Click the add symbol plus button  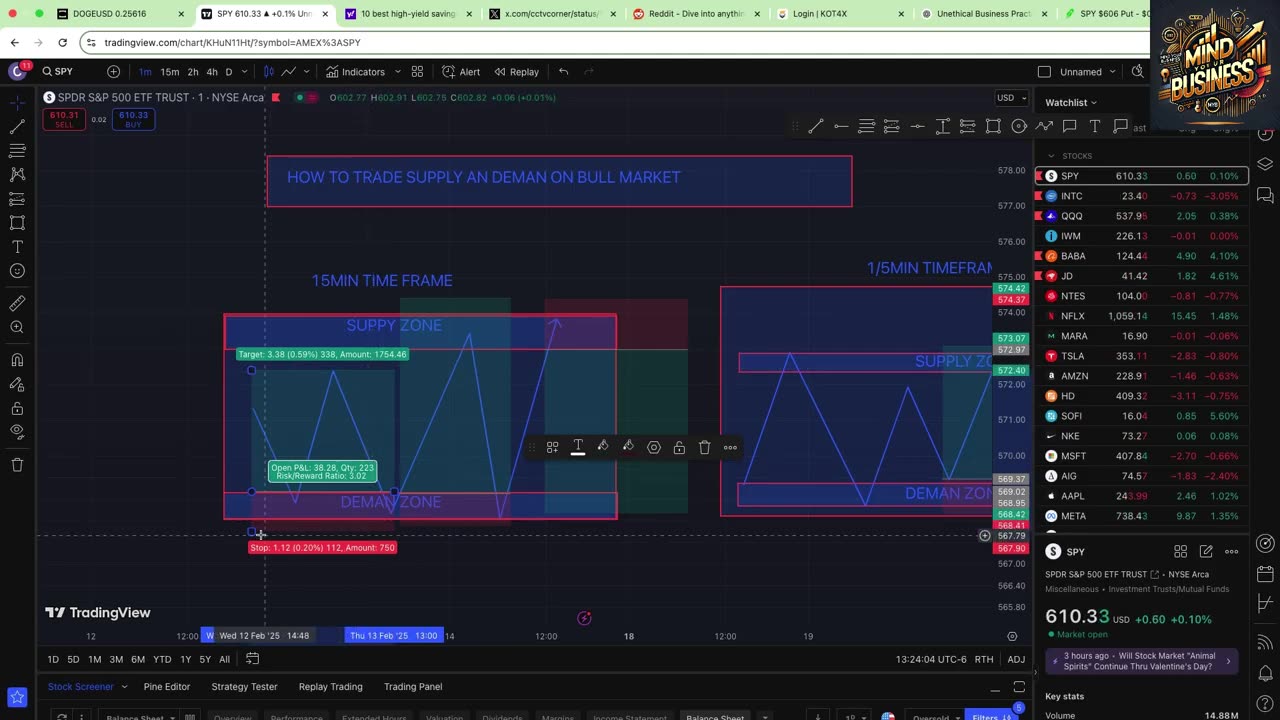click(x=113, y=72)
